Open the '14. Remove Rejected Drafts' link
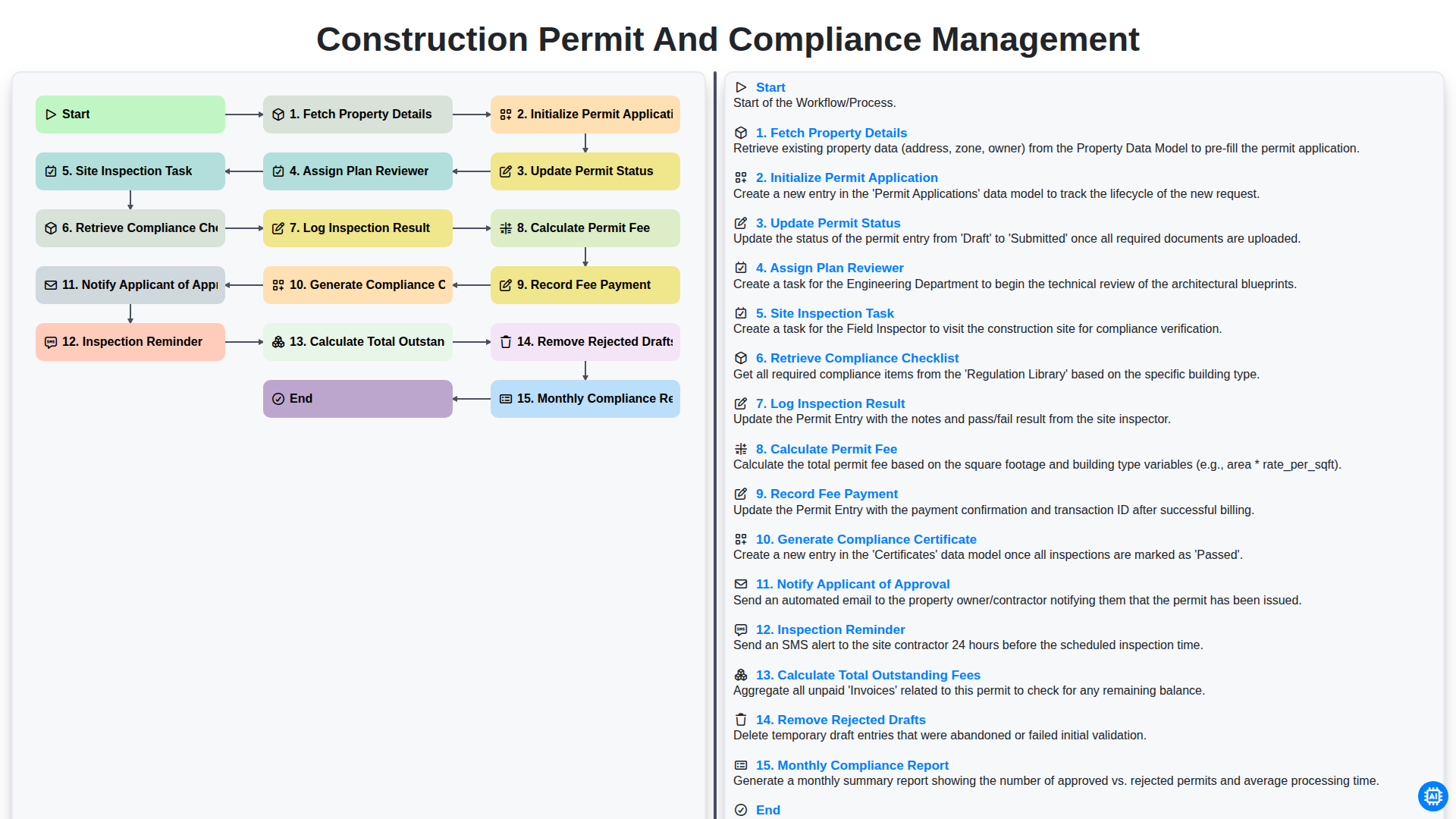1456x819 pixels. point(841,720)
